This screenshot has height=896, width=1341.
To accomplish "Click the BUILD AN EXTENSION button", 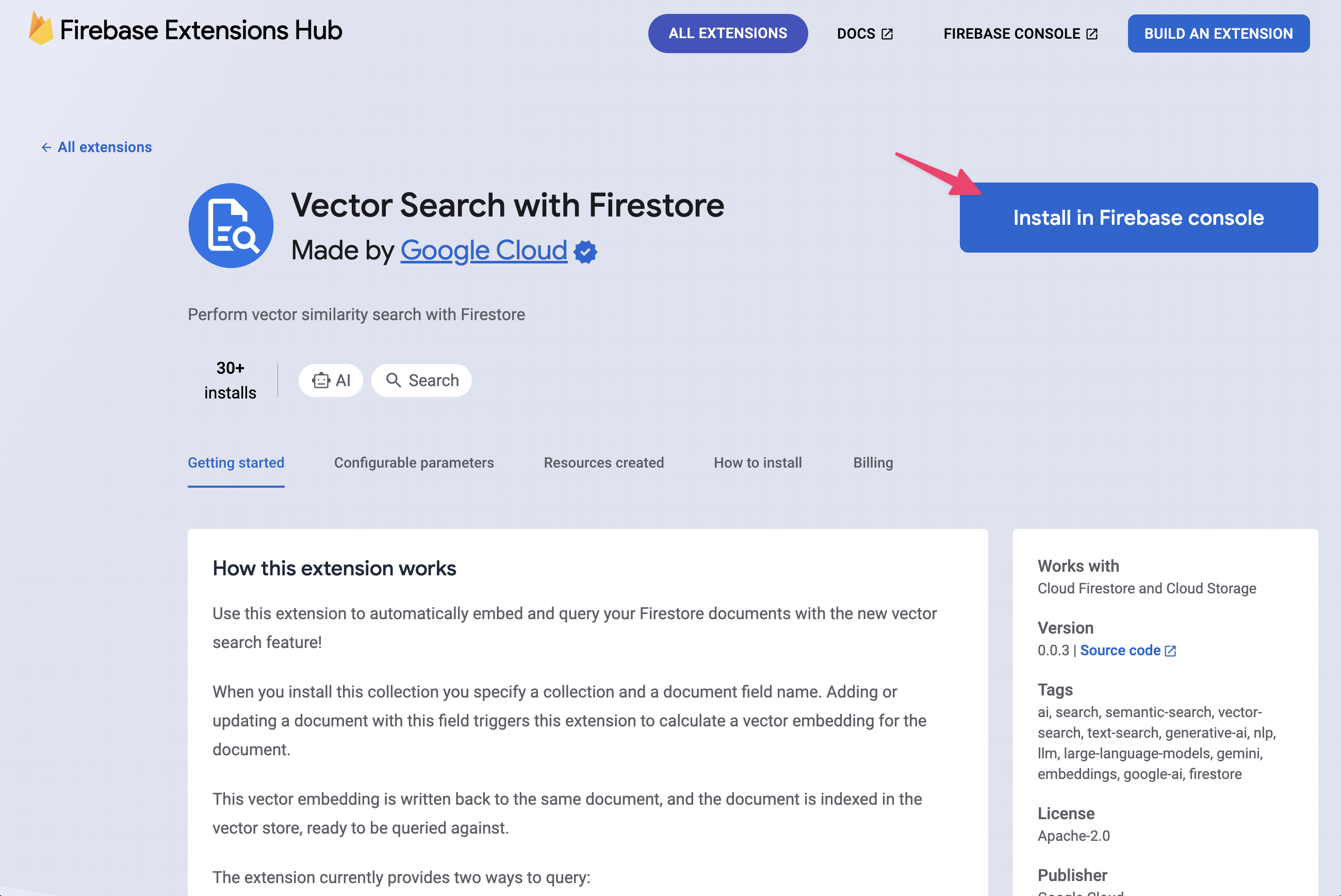I will 1218,33.
